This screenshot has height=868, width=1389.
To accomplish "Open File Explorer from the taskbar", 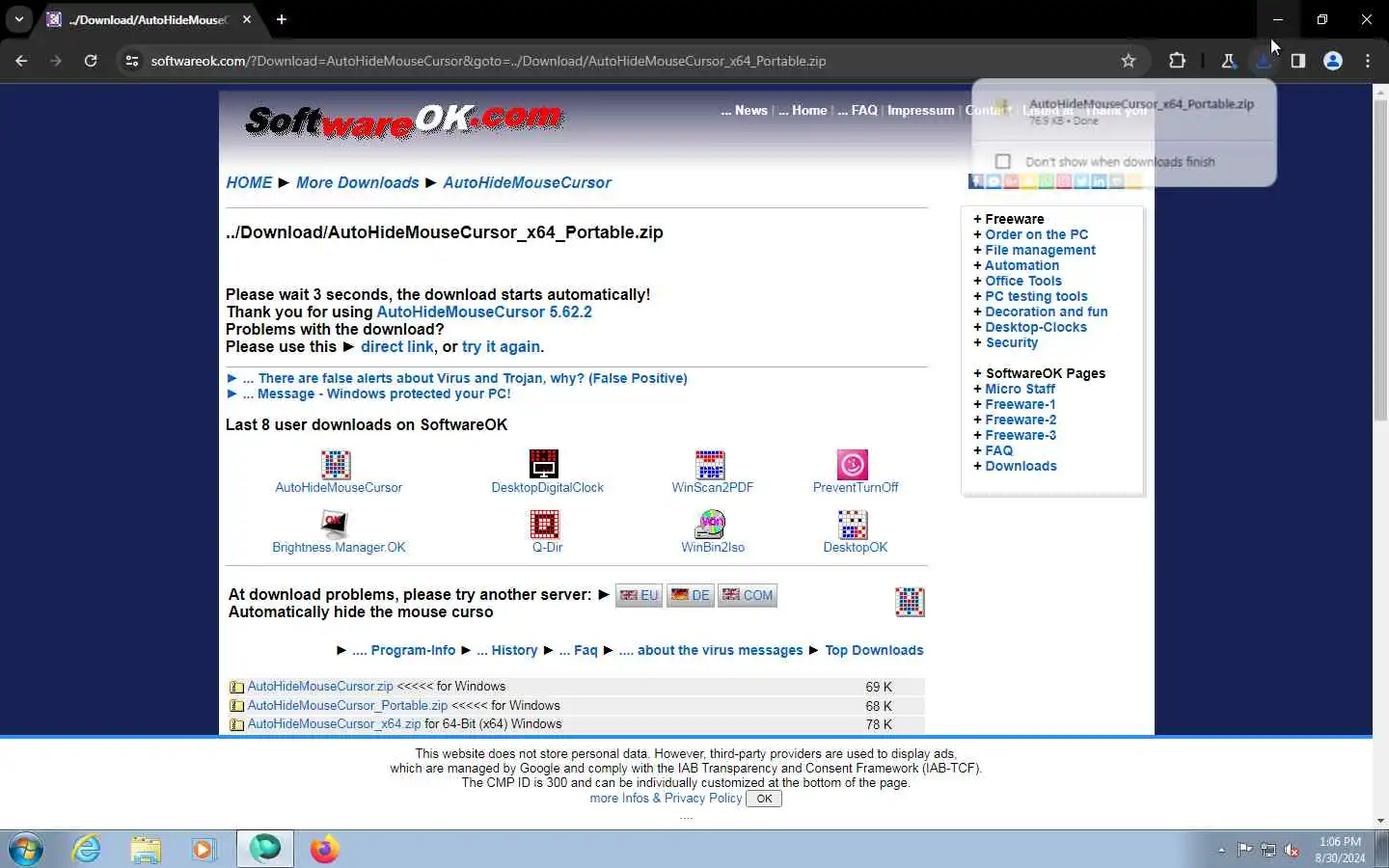I will (x=146, y=850).
